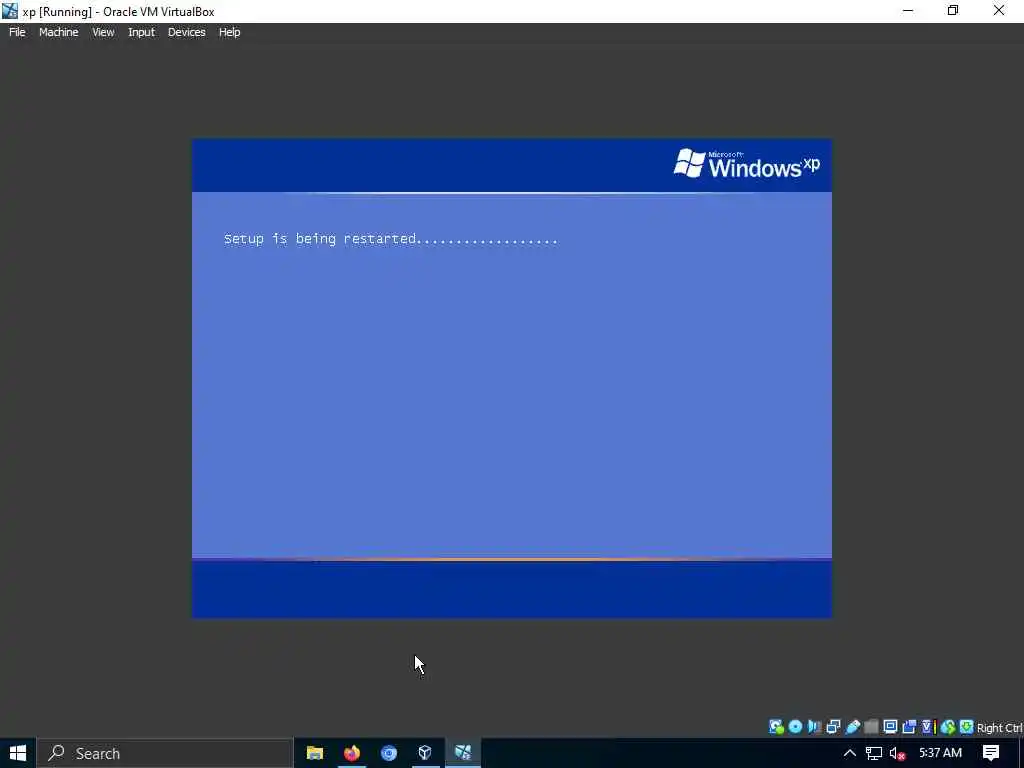Open the Action Center notifications icon
Viewport: 1024px width, 768px height.
pyautogui.click(x=991, y=753)
